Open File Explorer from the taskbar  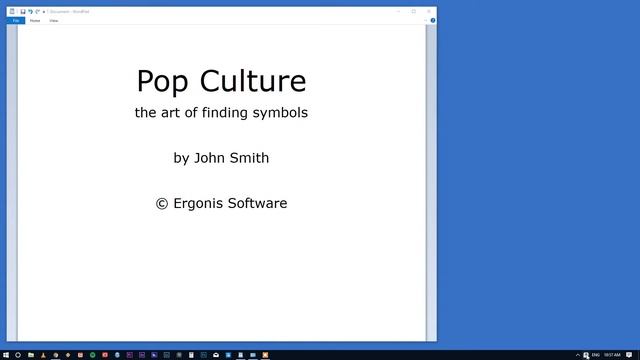tap(31, 355)
